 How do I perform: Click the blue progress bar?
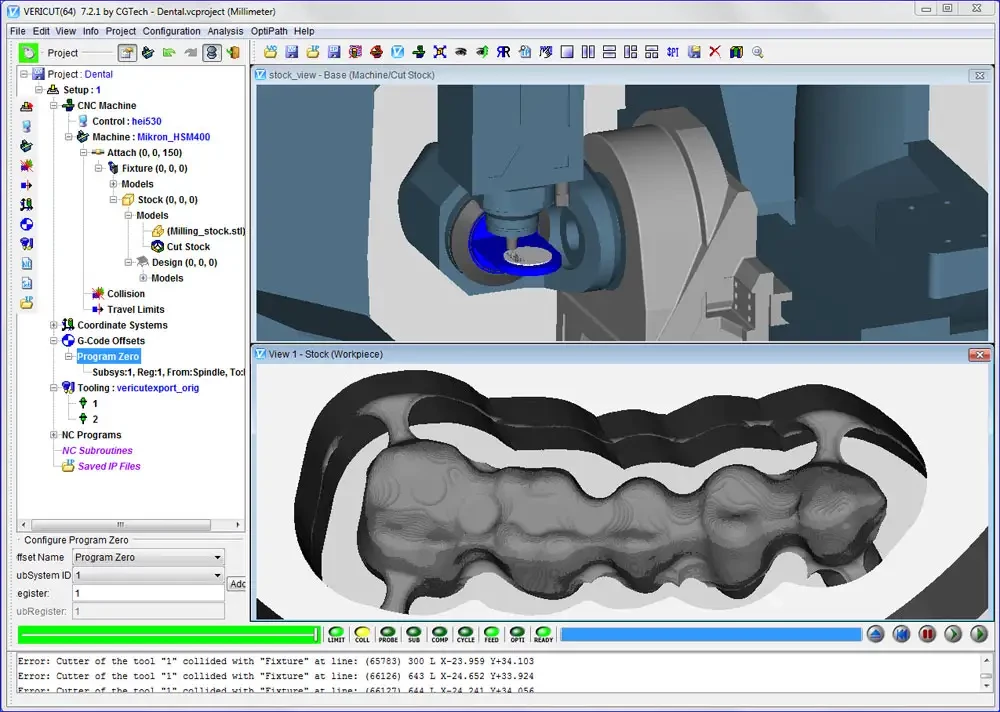pyautogui.click(x=711, y=634)
